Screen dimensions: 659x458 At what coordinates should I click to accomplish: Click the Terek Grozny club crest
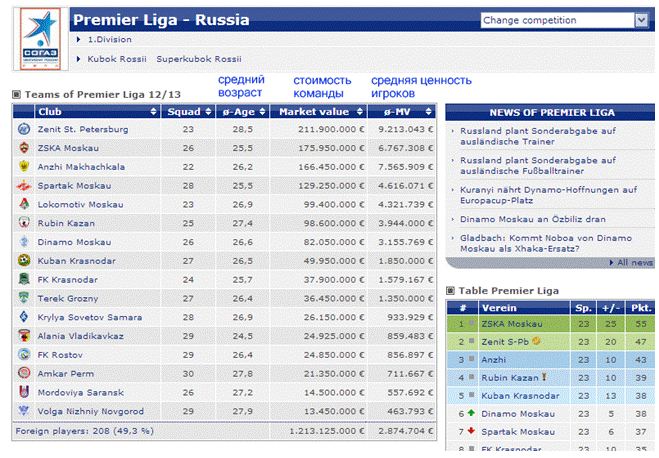pyautogui.click(x=24, y=298)
